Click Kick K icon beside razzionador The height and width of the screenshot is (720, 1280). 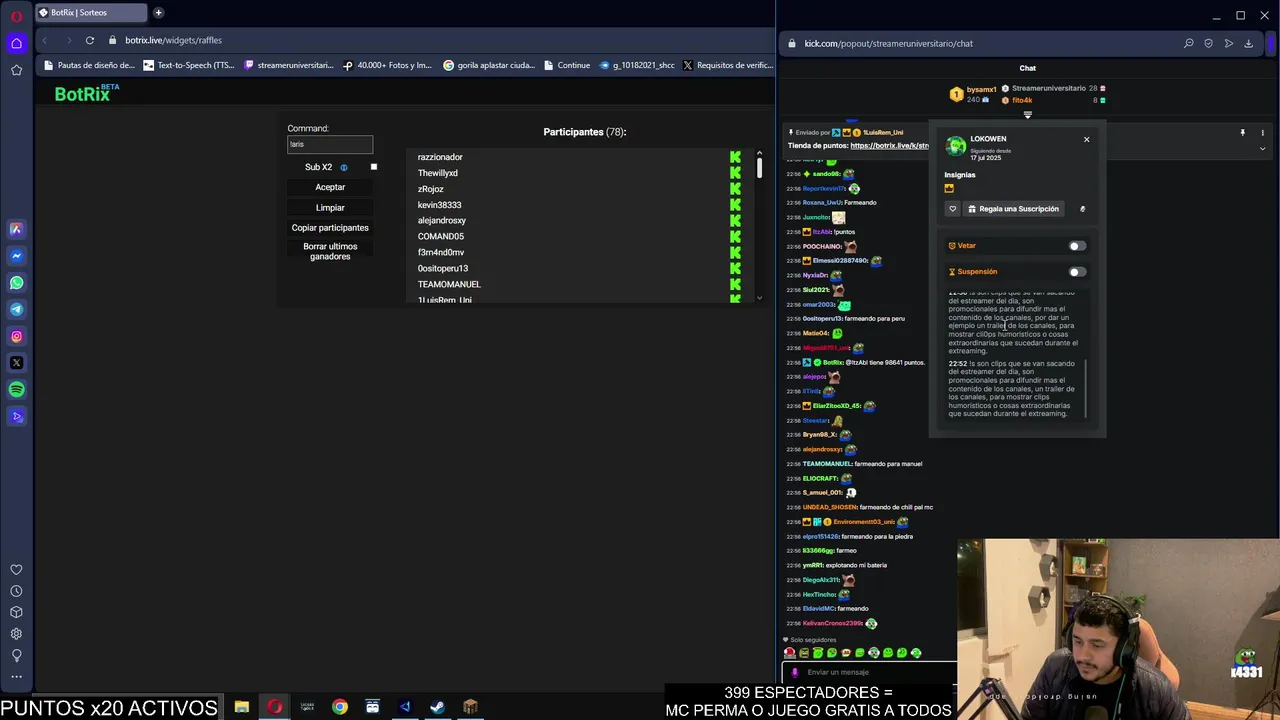735,157
